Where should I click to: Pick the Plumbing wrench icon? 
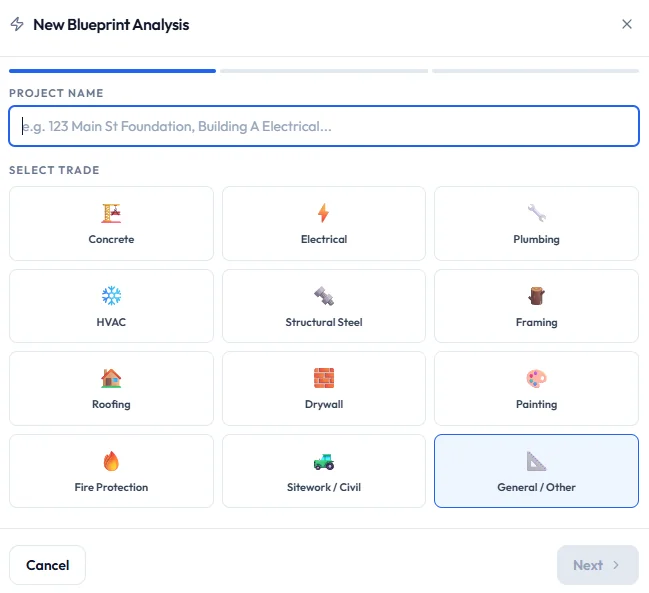click(x=536, y=213)
